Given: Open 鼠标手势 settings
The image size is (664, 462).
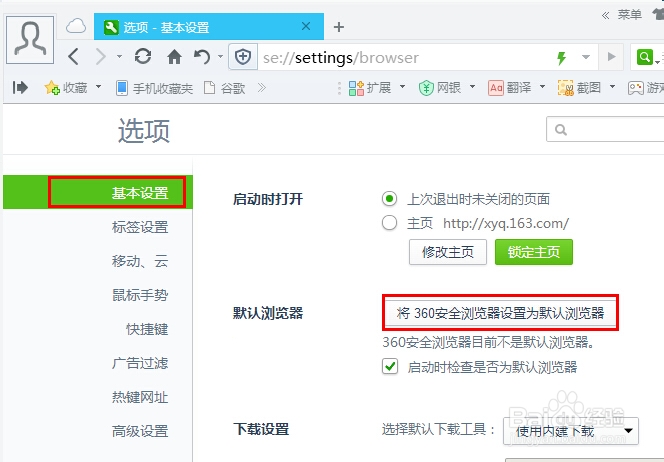Looking at the screenshot, I should click(140, 295).
